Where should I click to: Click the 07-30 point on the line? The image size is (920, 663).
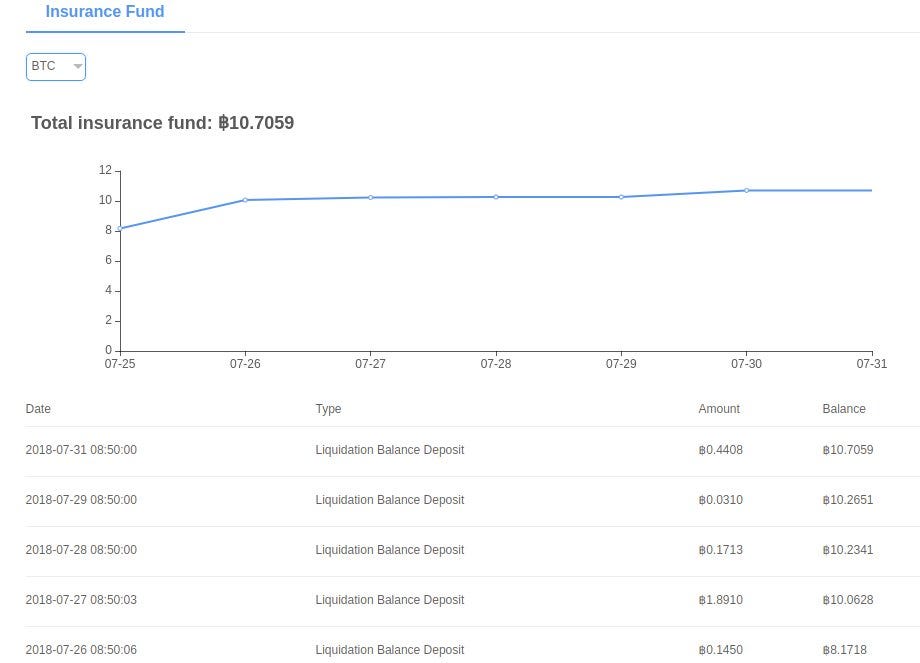pyautogui.click(x=746, y=190)
